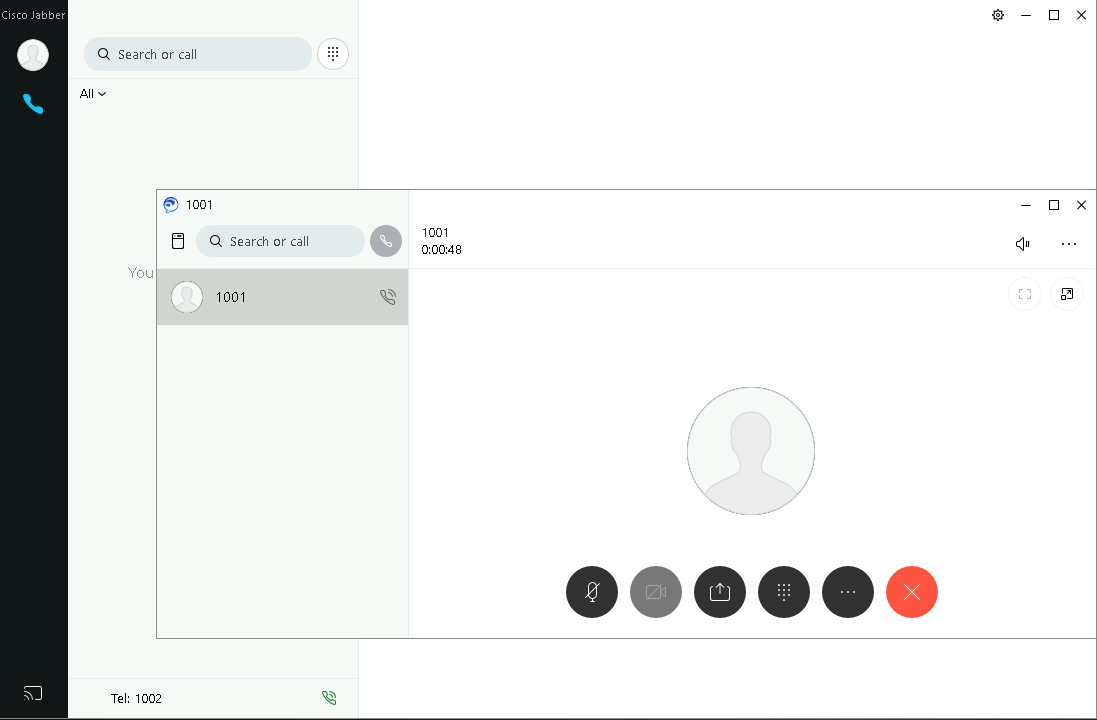The width and height of the screenshot is (1097, 720).
Task: Expand the All filter dropdown
Action: pyautogui.click(x=93, y=94)
